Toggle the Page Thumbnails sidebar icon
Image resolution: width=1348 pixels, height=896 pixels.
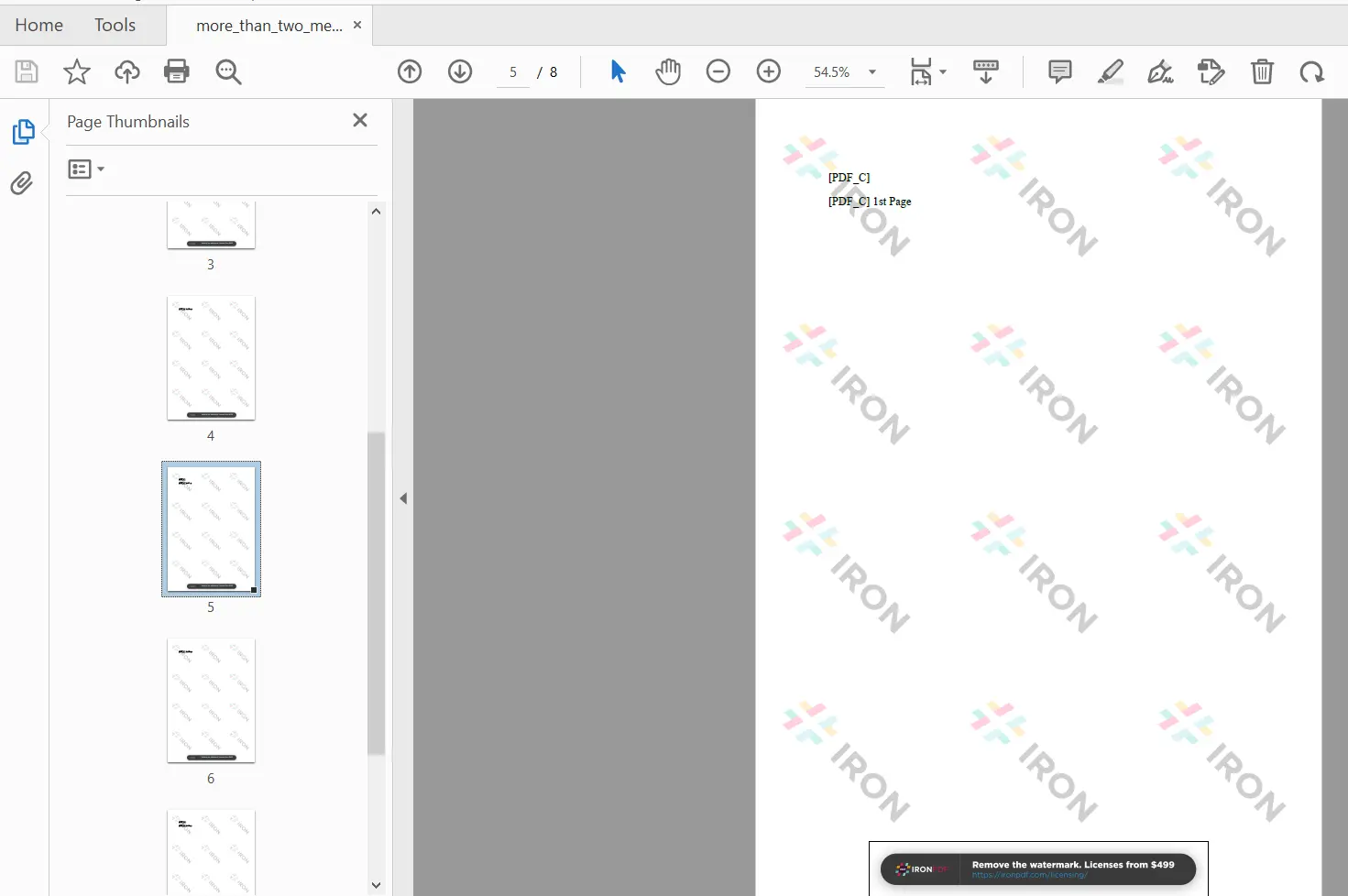(x=23, y=132)
